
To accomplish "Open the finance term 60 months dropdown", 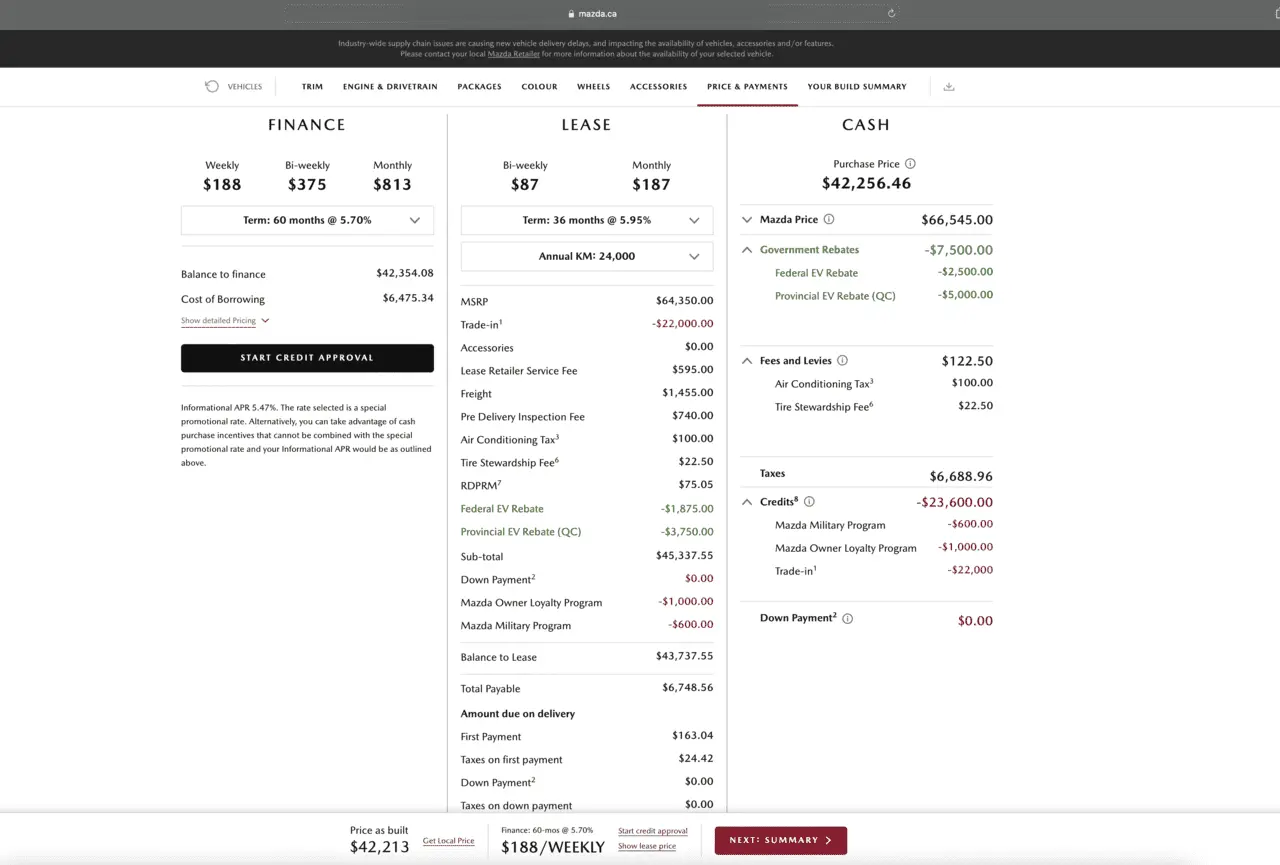I will [307, 220].
